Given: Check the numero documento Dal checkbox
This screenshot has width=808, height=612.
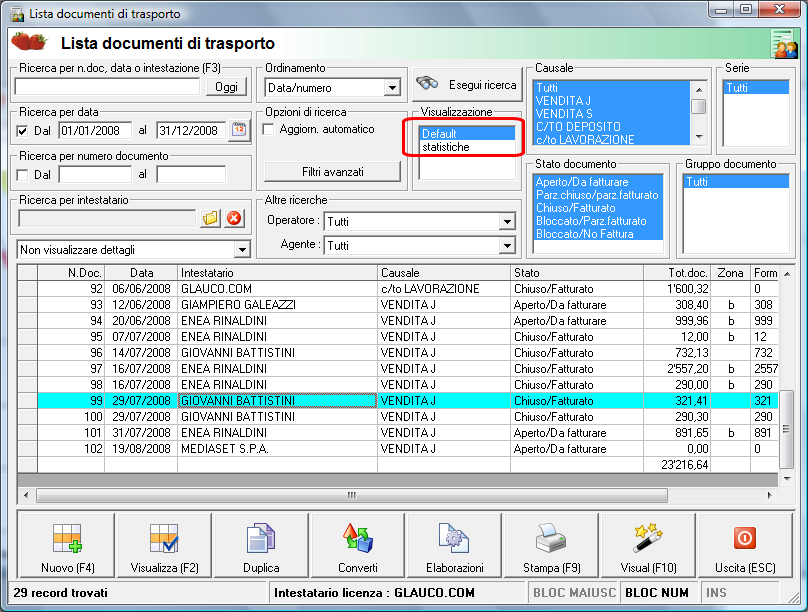Looking at the screenshot, I should pyautogui.click(x=22, y=175).
